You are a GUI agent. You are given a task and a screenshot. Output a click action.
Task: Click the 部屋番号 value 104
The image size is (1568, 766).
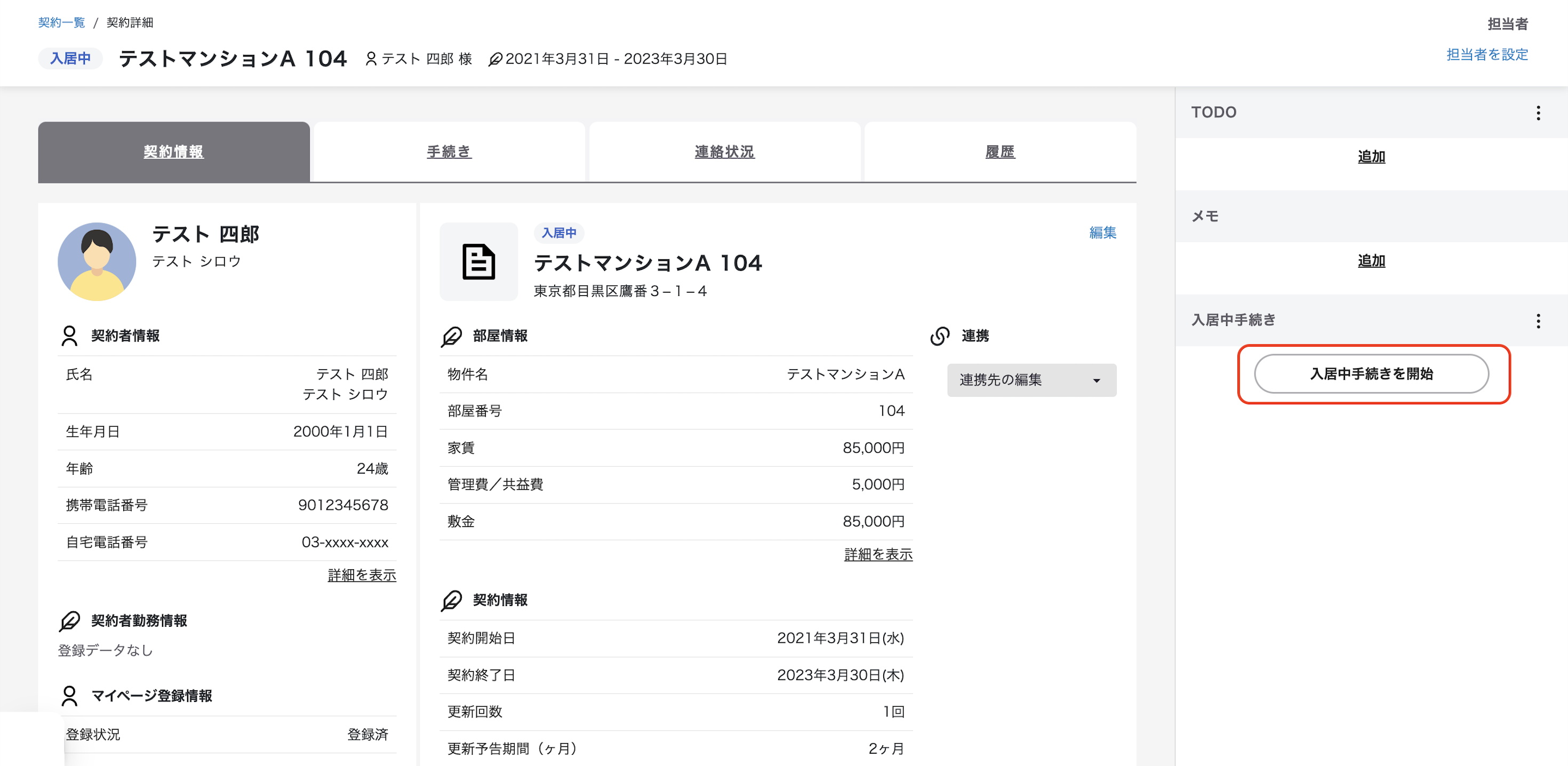tap(892, 411)
